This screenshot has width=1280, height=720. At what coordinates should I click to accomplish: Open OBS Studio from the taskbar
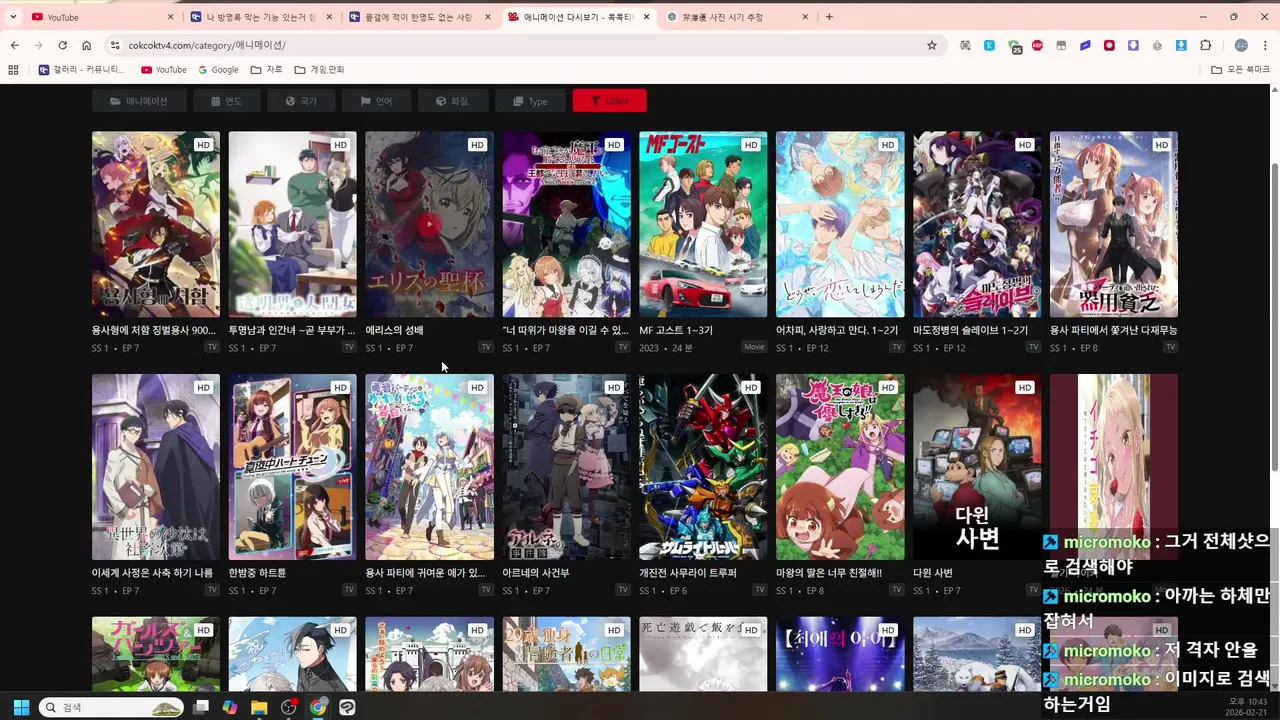[x=288, y=707]
